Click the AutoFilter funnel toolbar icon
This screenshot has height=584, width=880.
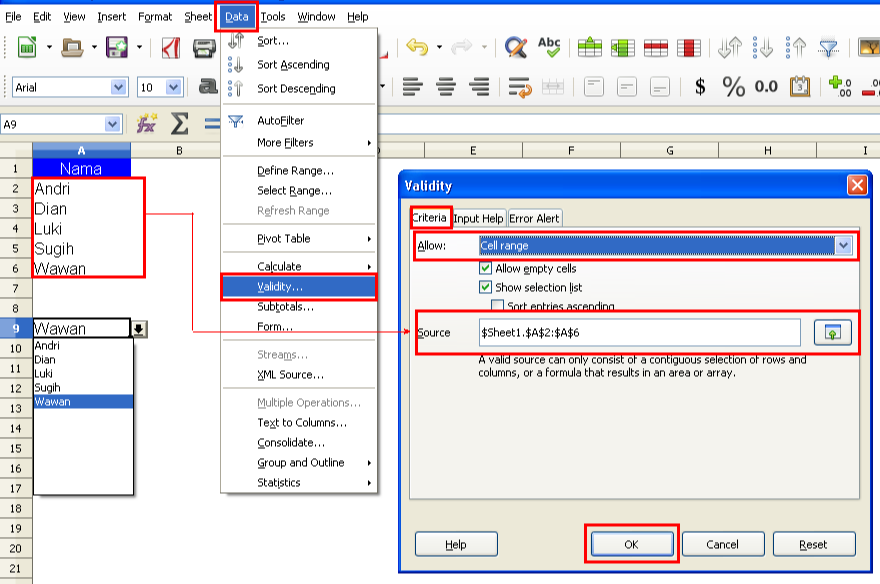coord(828,48)
